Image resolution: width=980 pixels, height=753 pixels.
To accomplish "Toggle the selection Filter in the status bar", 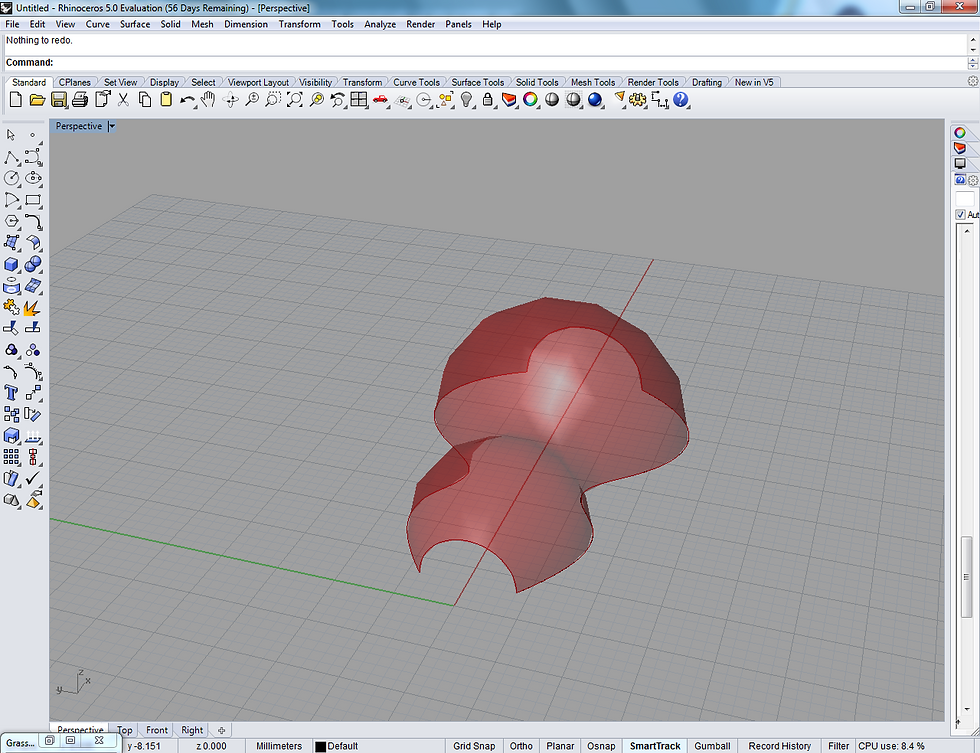I will coord(839,746).
